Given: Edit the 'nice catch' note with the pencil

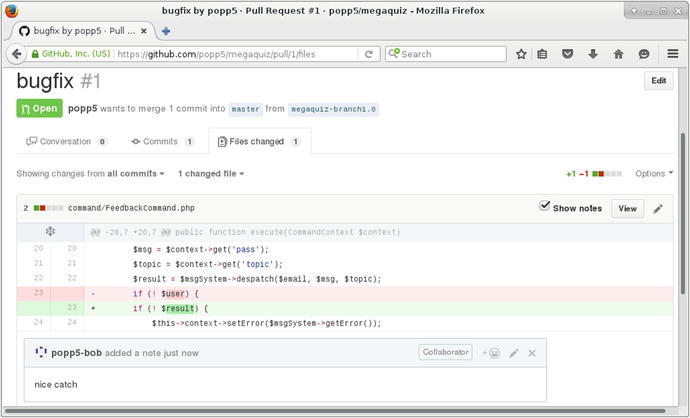Looking at the screenshot, I should pos(514,353).
